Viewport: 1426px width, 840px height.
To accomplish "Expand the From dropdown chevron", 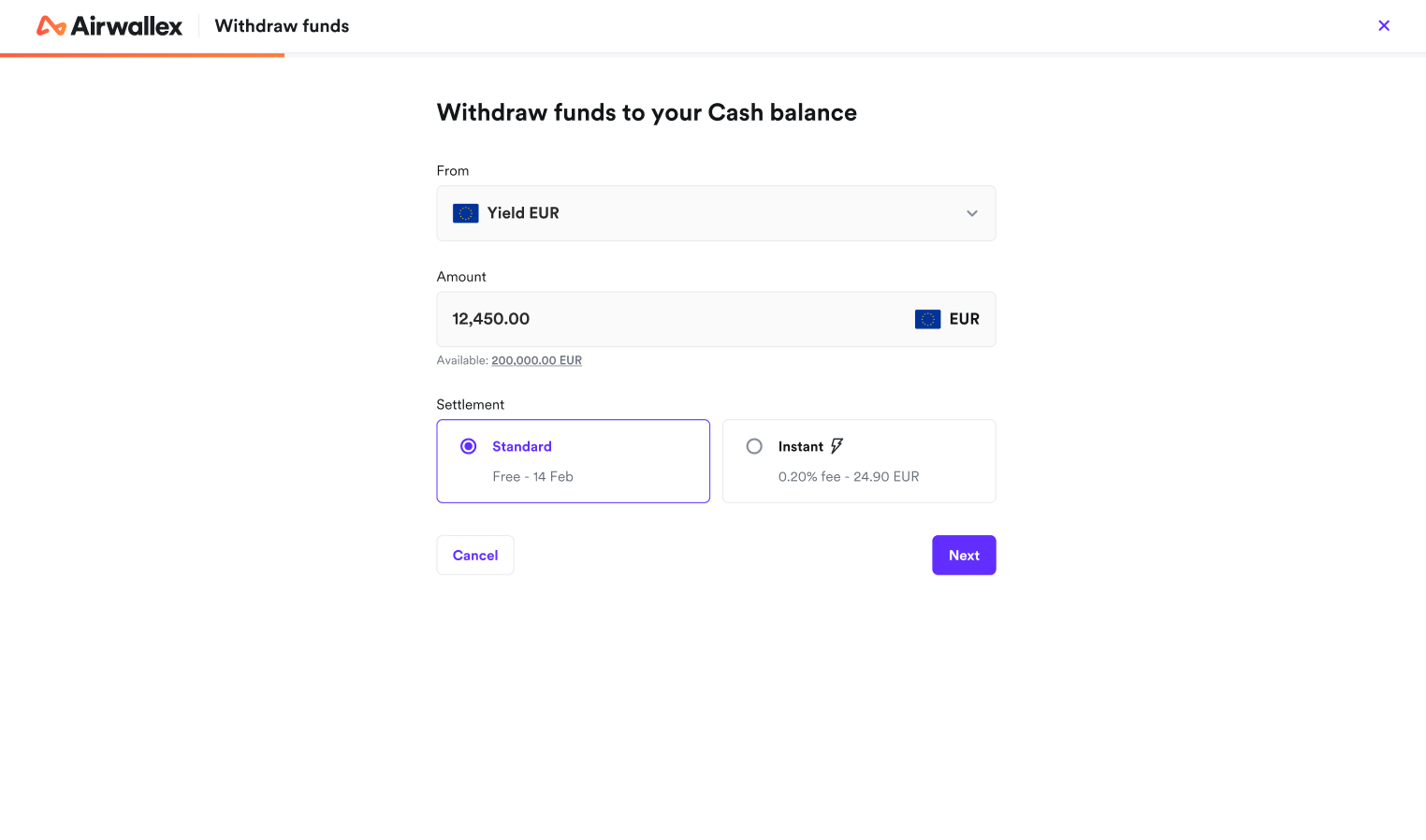I will point(972,213).
